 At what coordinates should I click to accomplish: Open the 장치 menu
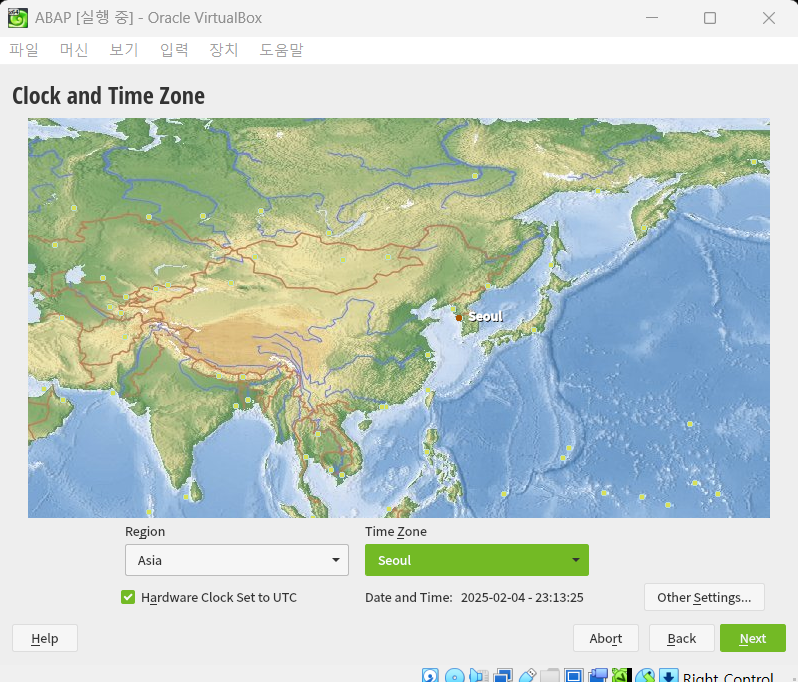click(x=224, y=50)
